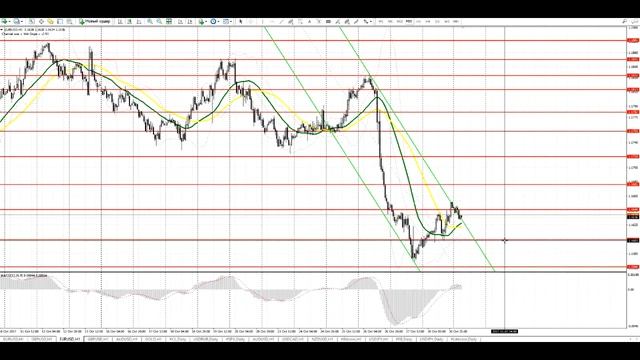Open the Indicators list dropdown
The image size is (640, 360).
click(x=203, y=21)
